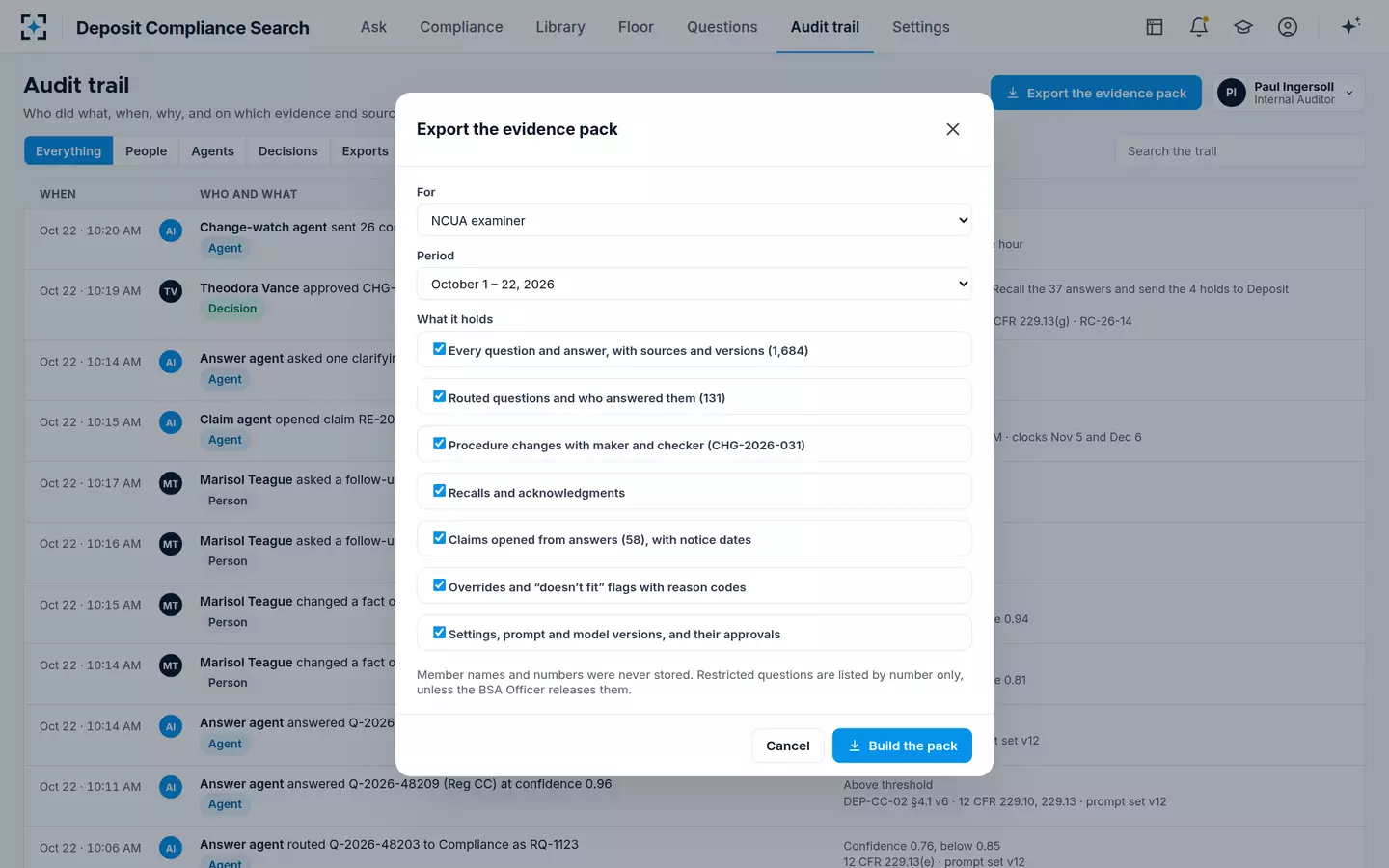This screenshot has width=1389, height=868.
Task: Click Theodora Vance's TV avatar
Action: point(171,291)
